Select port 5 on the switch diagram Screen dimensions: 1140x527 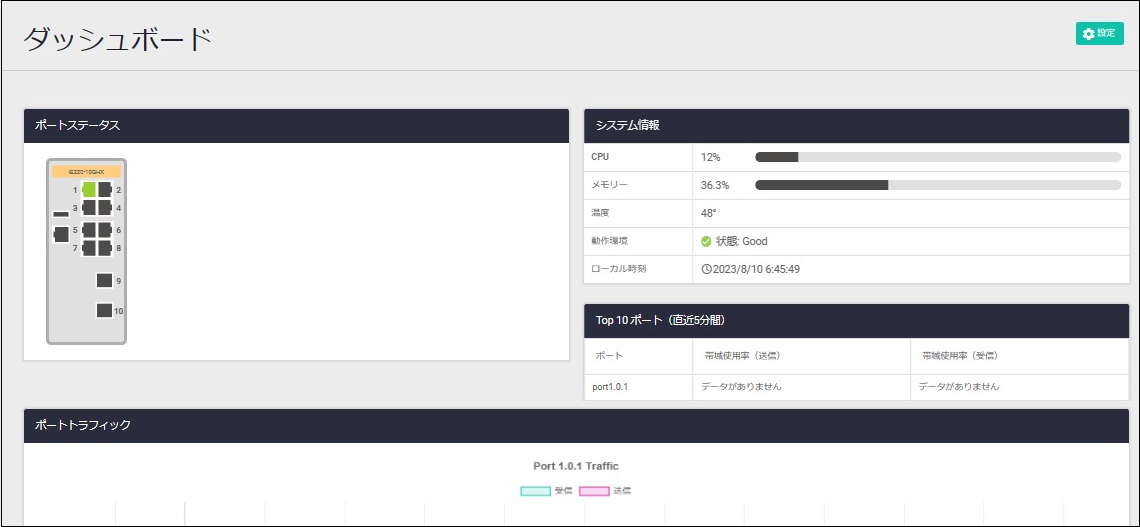[89, 229]
